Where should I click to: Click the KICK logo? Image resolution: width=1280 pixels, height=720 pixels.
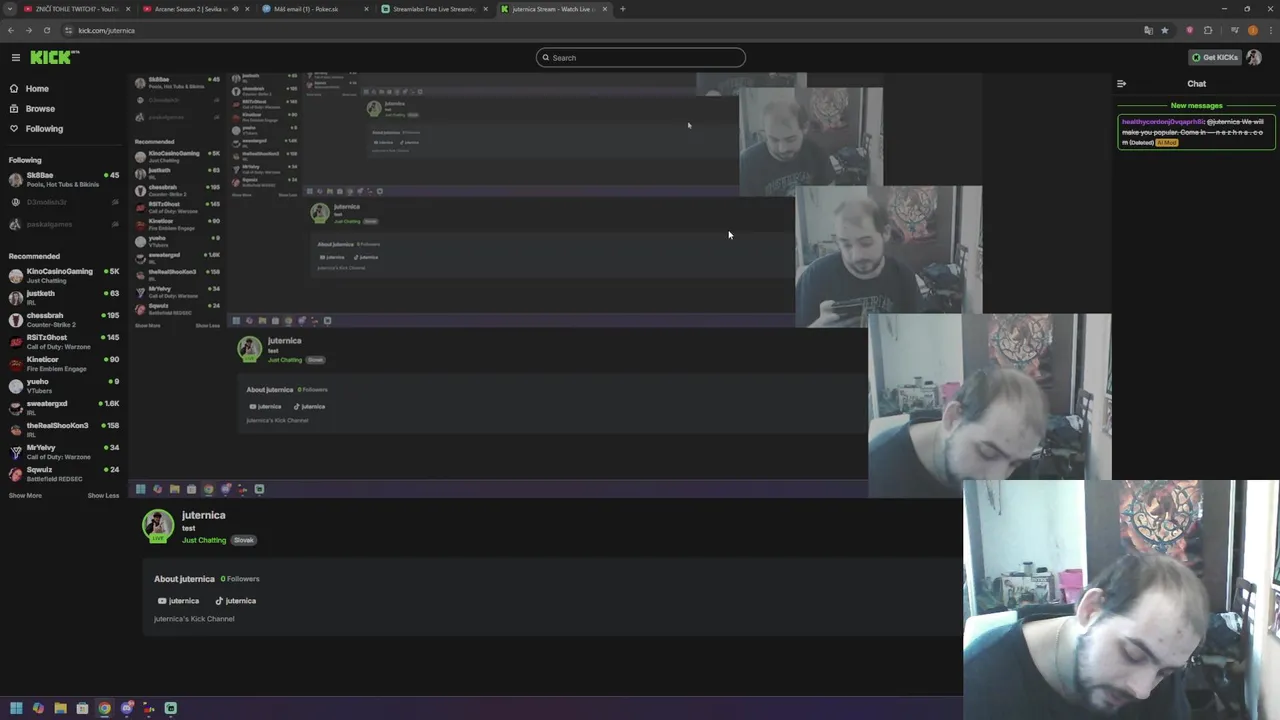tap(54, 58)
